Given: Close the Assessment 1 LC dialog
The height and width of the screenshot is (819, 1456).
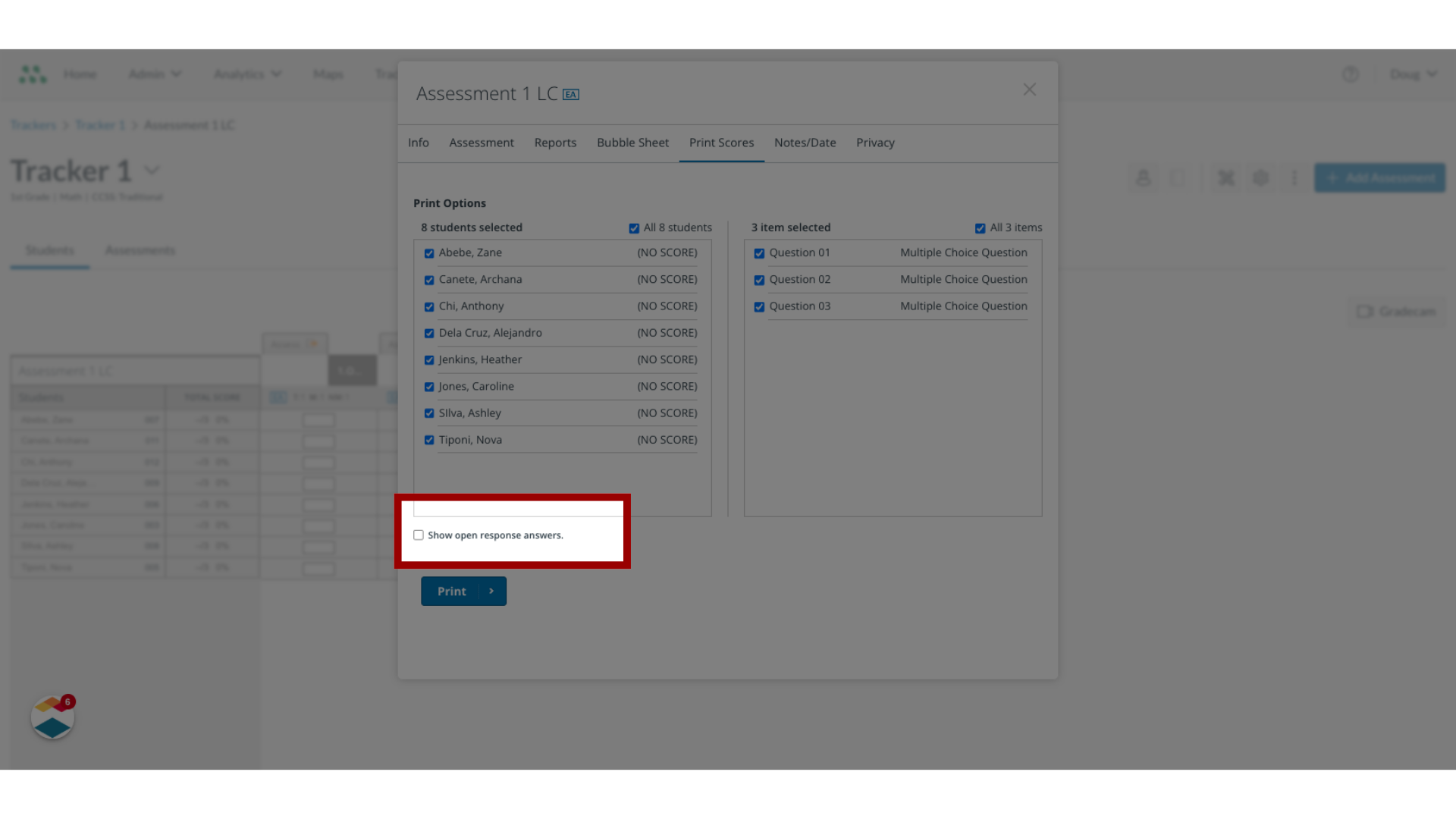Looking at the screenshot, I should click(1029, 89).
